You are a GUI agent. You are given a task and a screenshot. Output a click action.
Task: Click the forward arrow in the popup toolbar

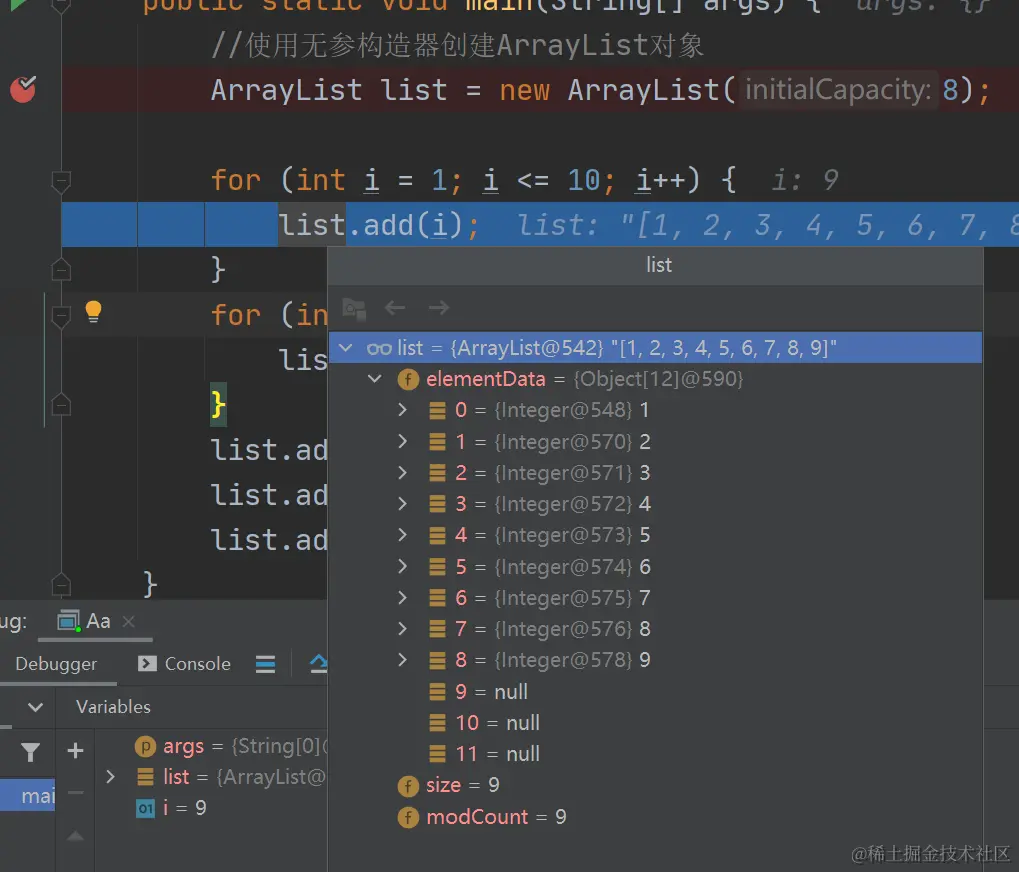tap(439, 307)
